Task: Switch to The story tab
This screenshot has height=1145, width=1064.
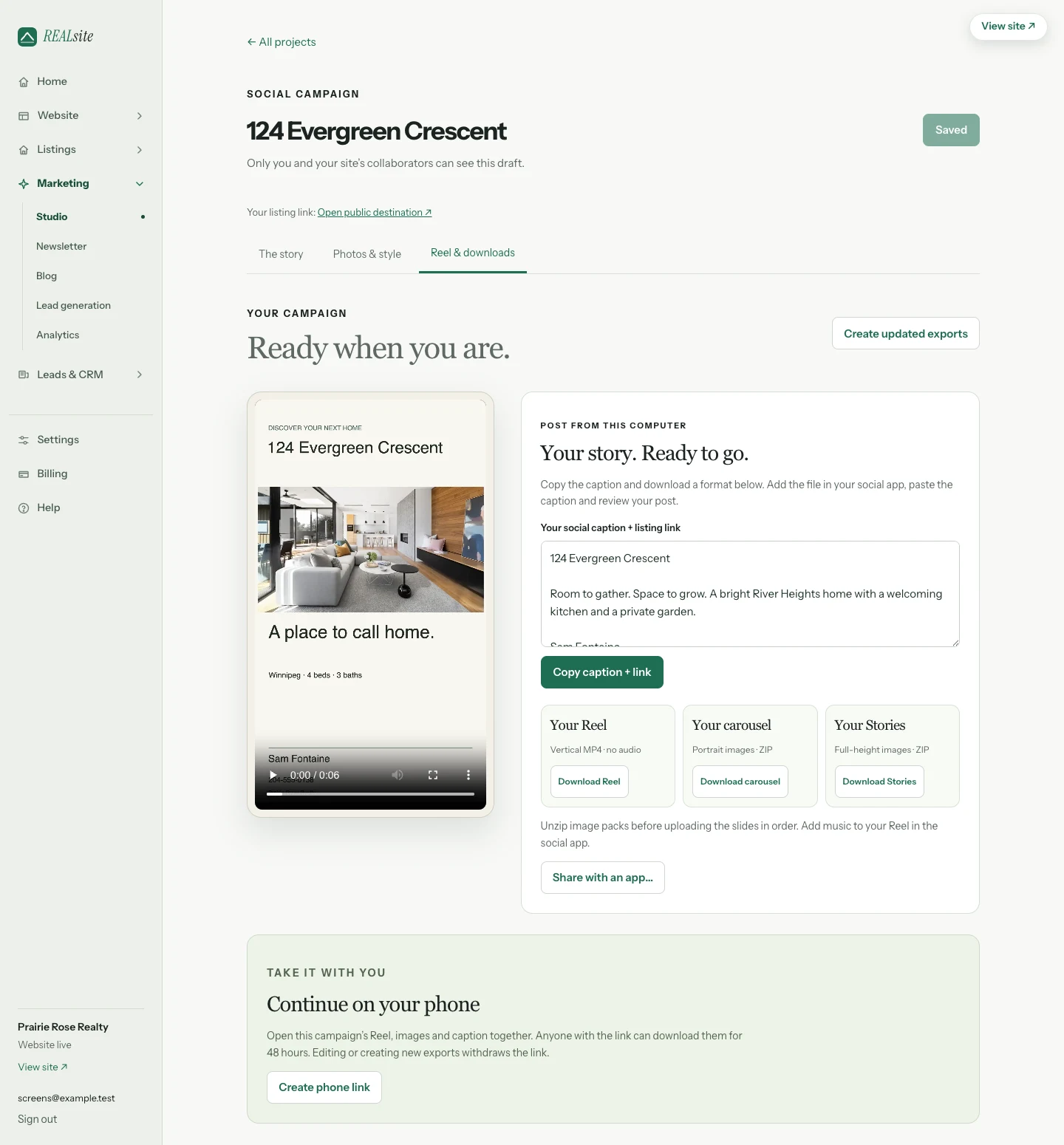Action: click(x=281, y=254)
